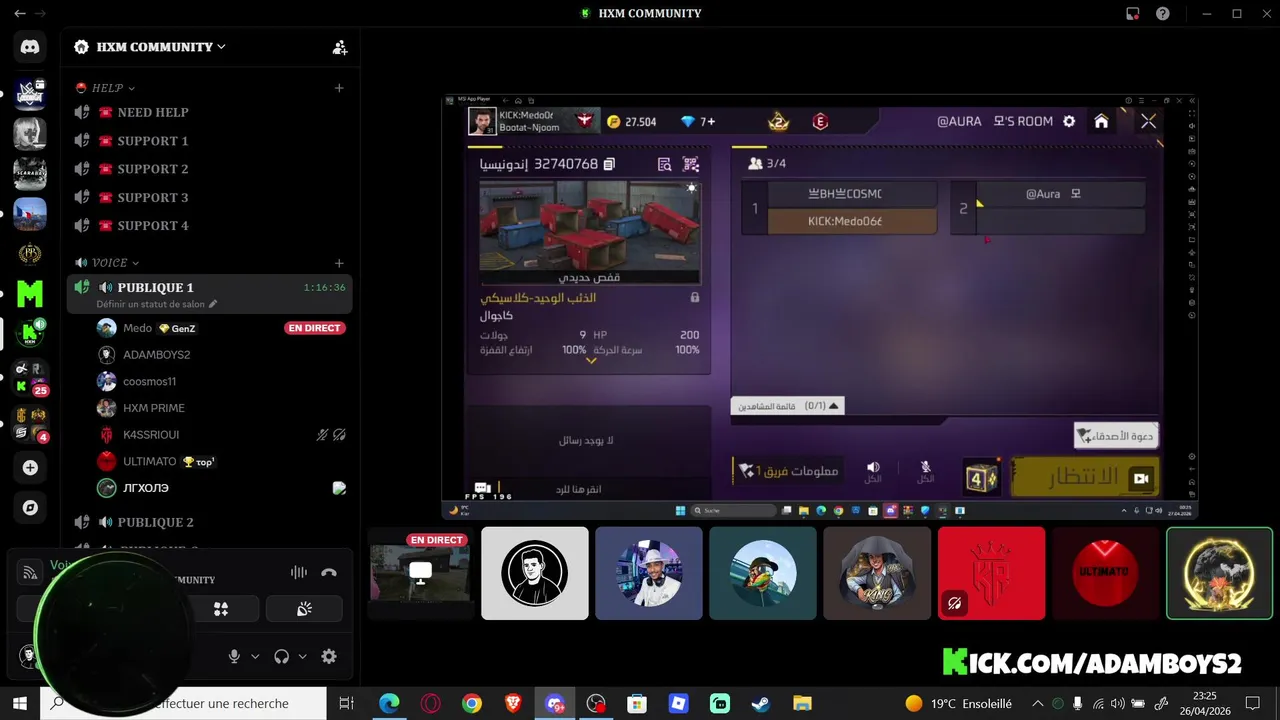This screenshot has width=1280, height=720.
Task: Open Brave browser from the taskbar
Action: click(513, 703)
